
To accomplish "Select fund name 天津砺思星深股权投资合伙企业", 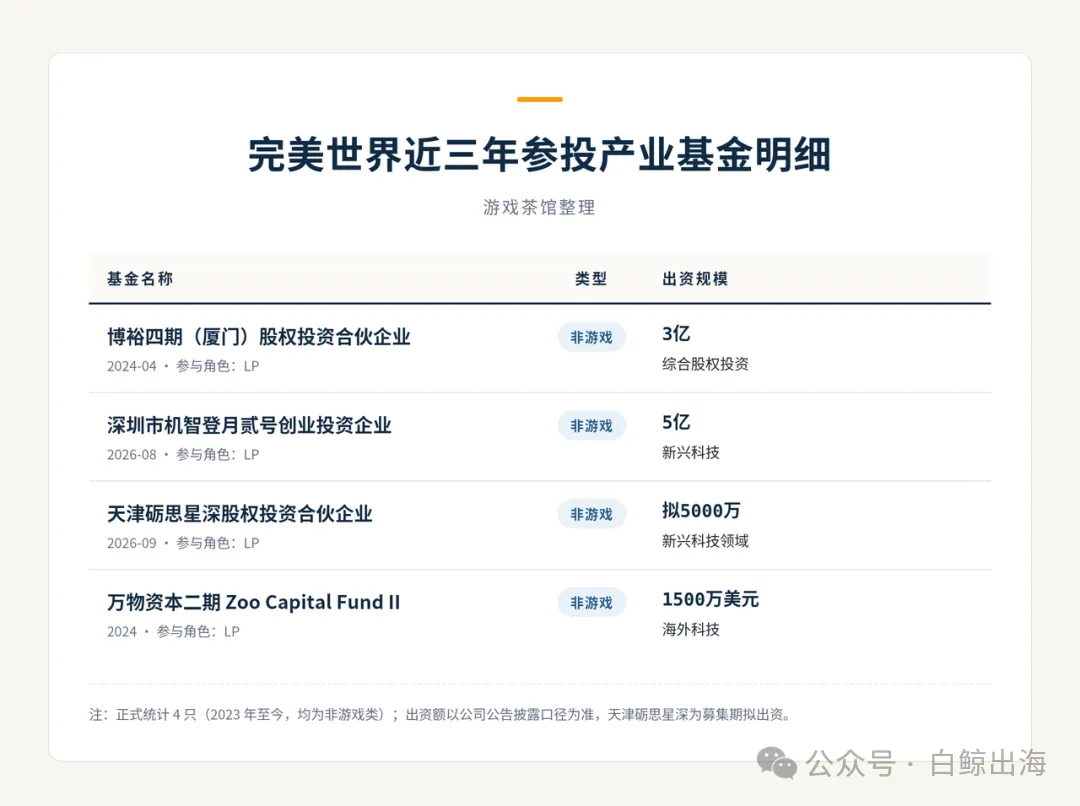I will tap(240, 513).
